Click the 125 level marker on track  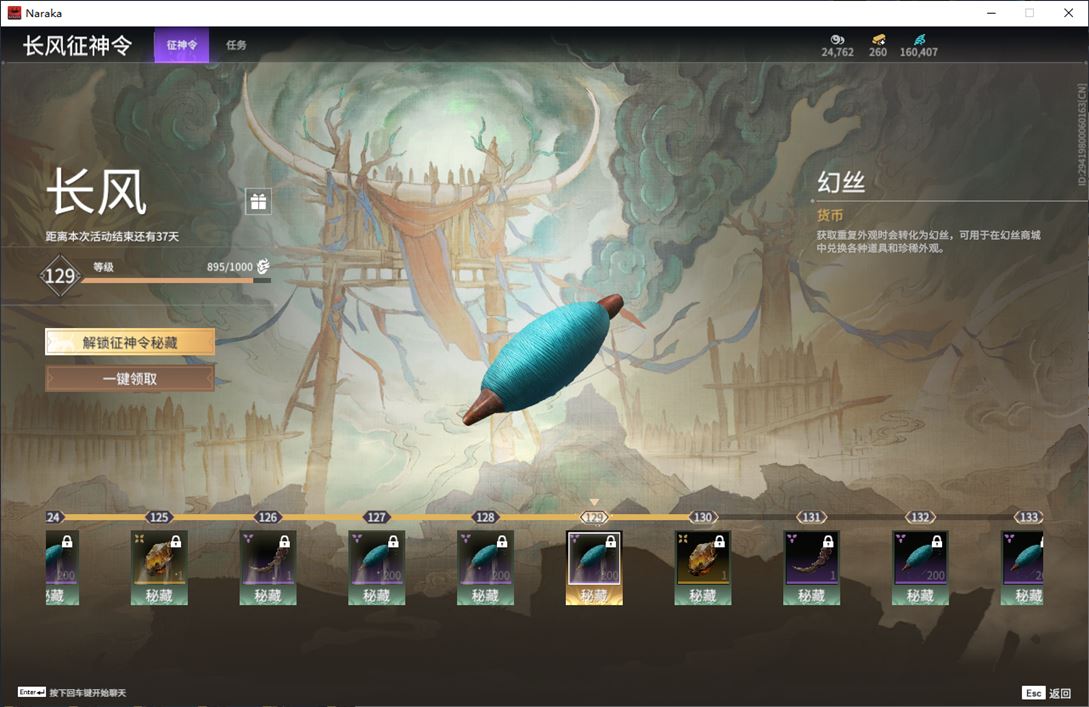[x=159, y=517]
